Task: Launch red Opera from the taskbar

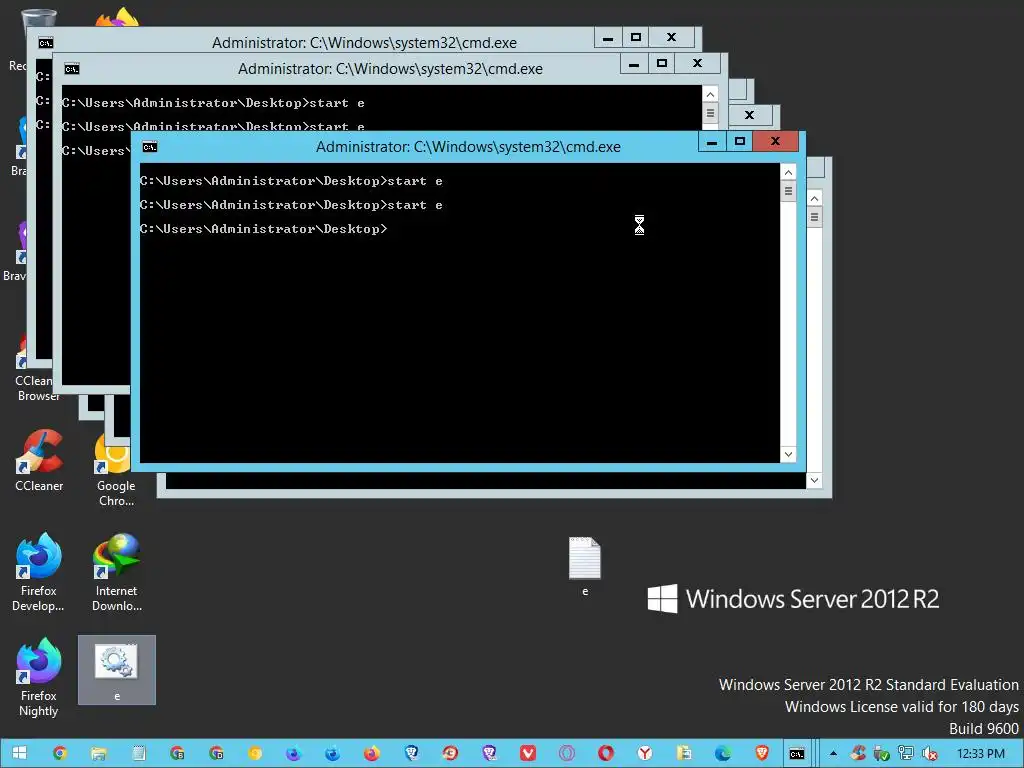Action: click(605, 754)
